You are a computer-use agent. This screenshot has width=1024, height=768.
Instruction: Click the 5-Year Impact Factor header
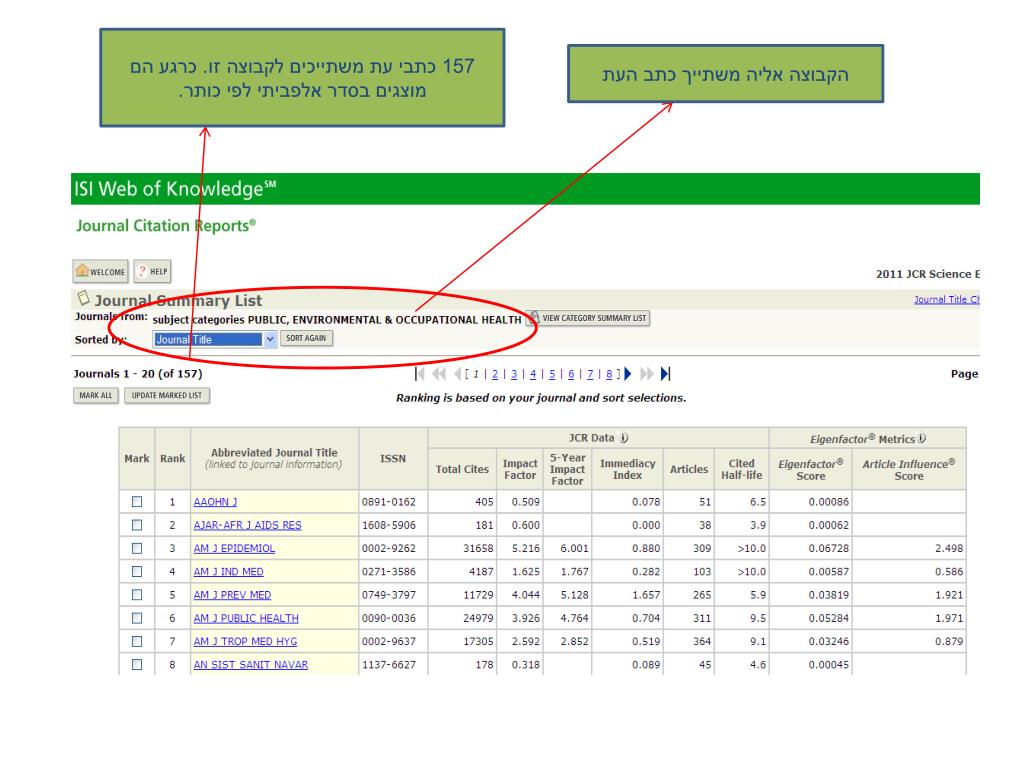click(567, 469)
